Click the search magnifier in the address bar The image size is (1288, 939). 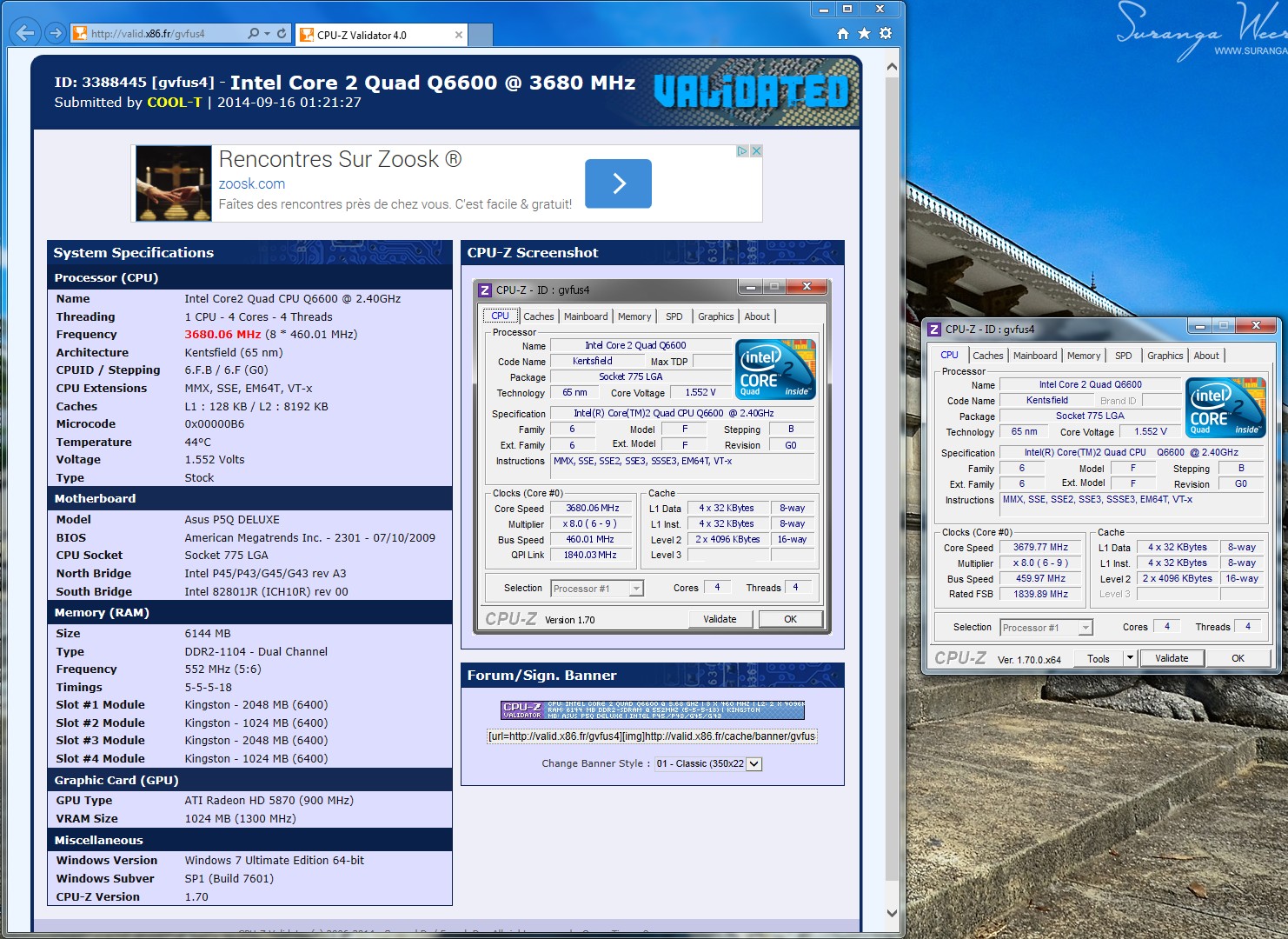click(253, 34)
